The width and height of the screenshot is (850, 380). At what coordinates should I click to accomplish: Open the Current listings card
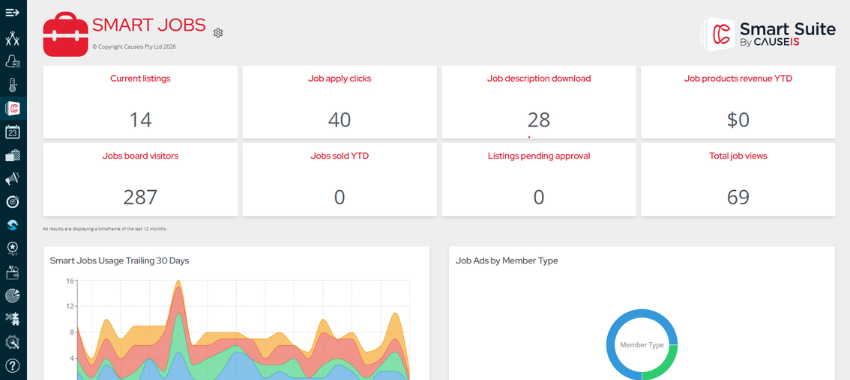[140, 102]
